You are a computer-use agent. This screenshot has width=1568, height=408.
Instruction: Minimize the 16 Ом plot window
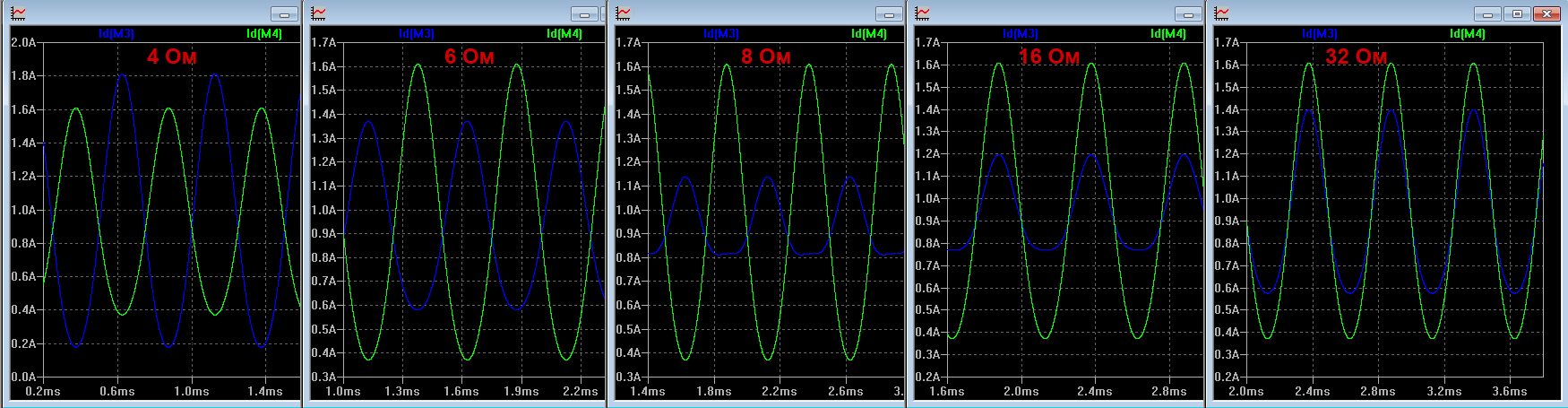click(1188, 14)
